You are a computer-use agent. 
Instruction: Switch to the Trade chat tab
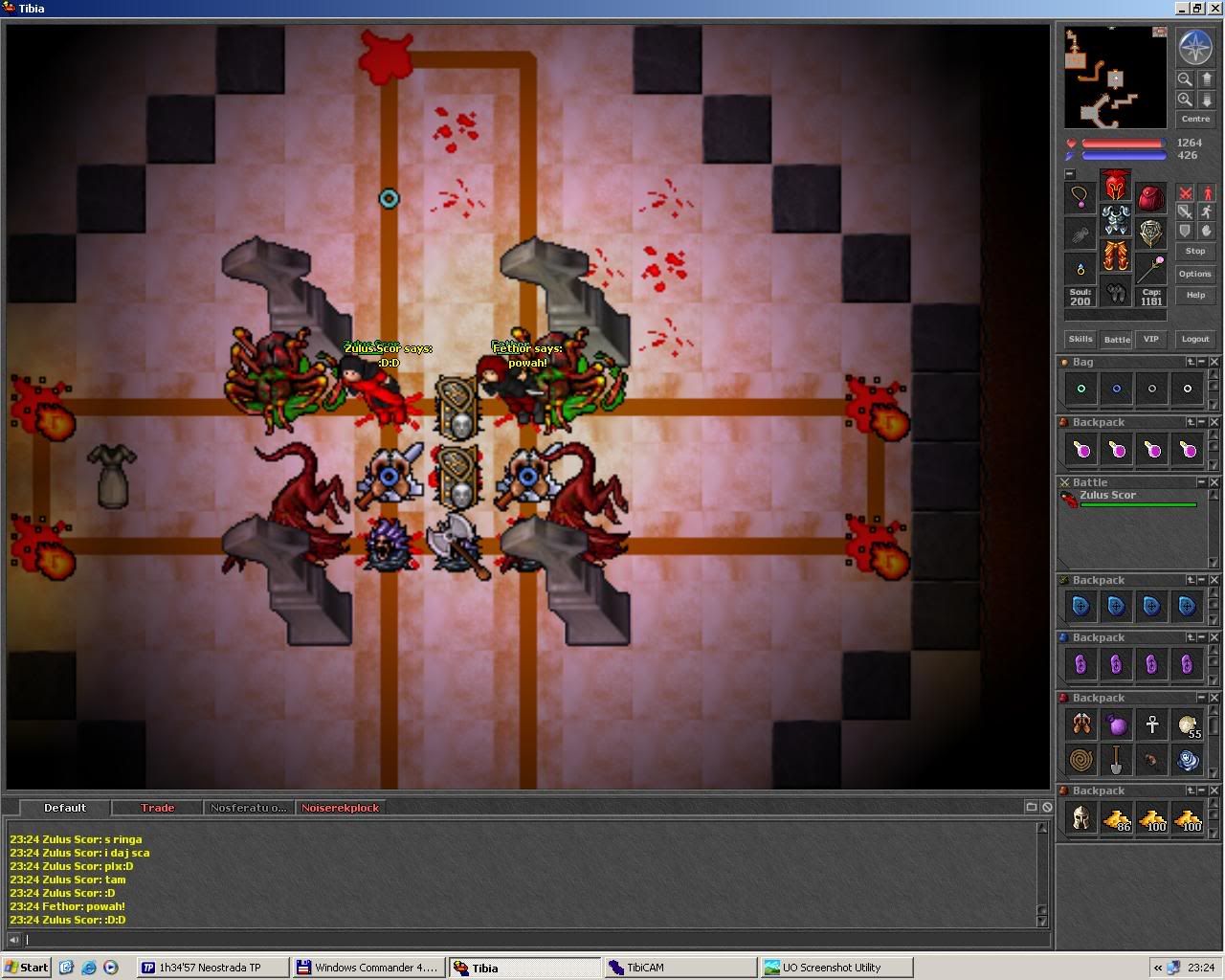pyautogui.click(x=157, y=808)
